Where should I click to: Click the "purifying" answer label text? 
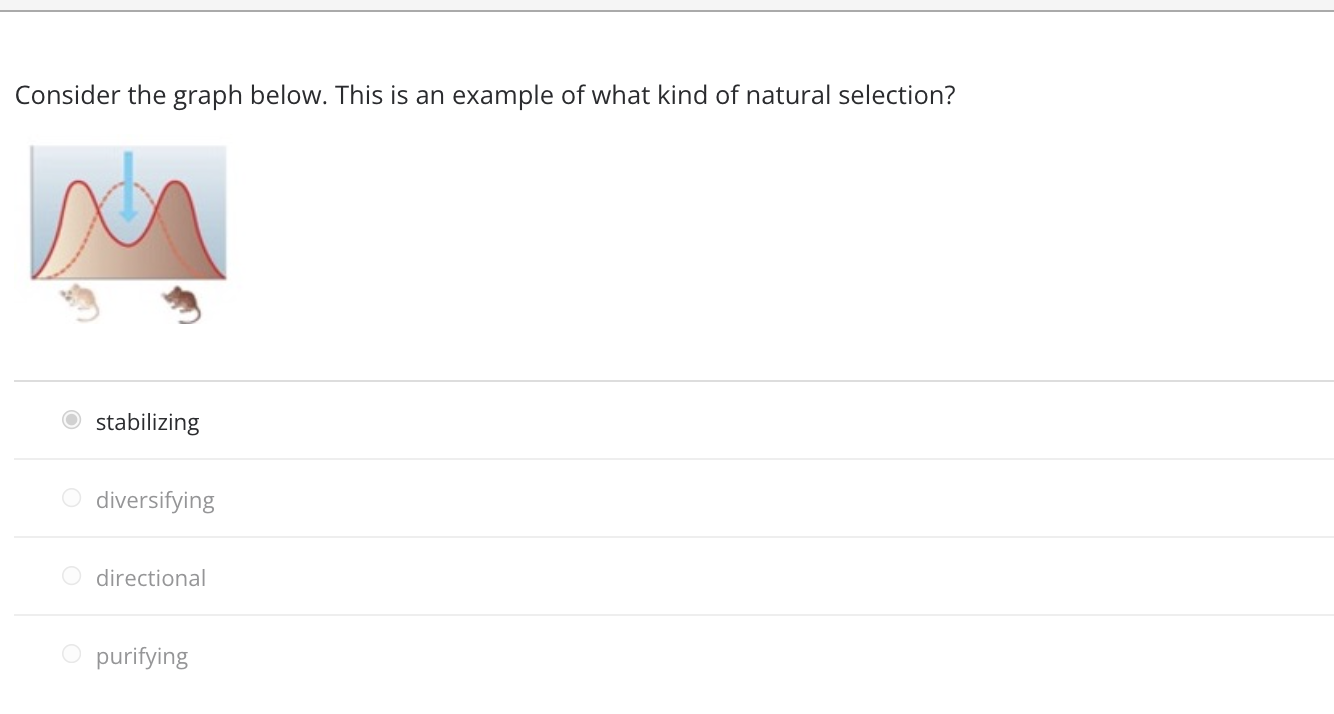click(142, 656)
